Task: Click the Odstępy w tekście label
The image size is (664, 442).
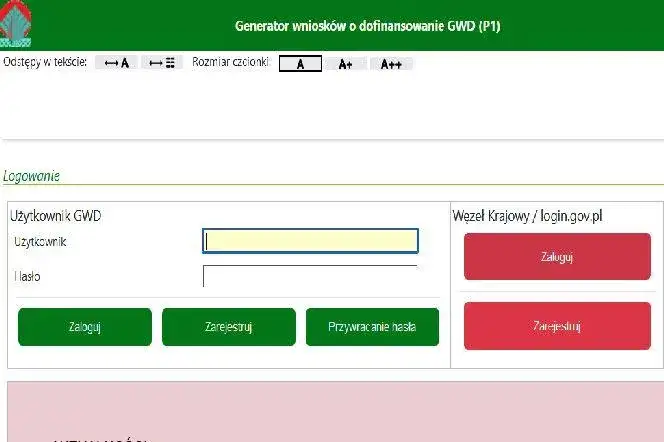Action: pyautogui.click(x=45, y=62)
